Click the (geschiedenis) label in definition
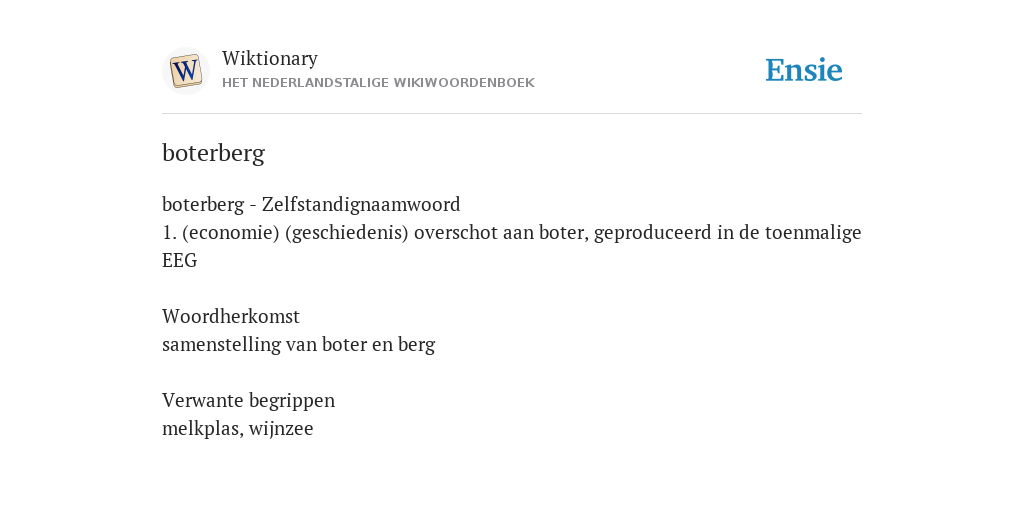The height and width of the screenshot is (512, 1024). tap(347, 232)
